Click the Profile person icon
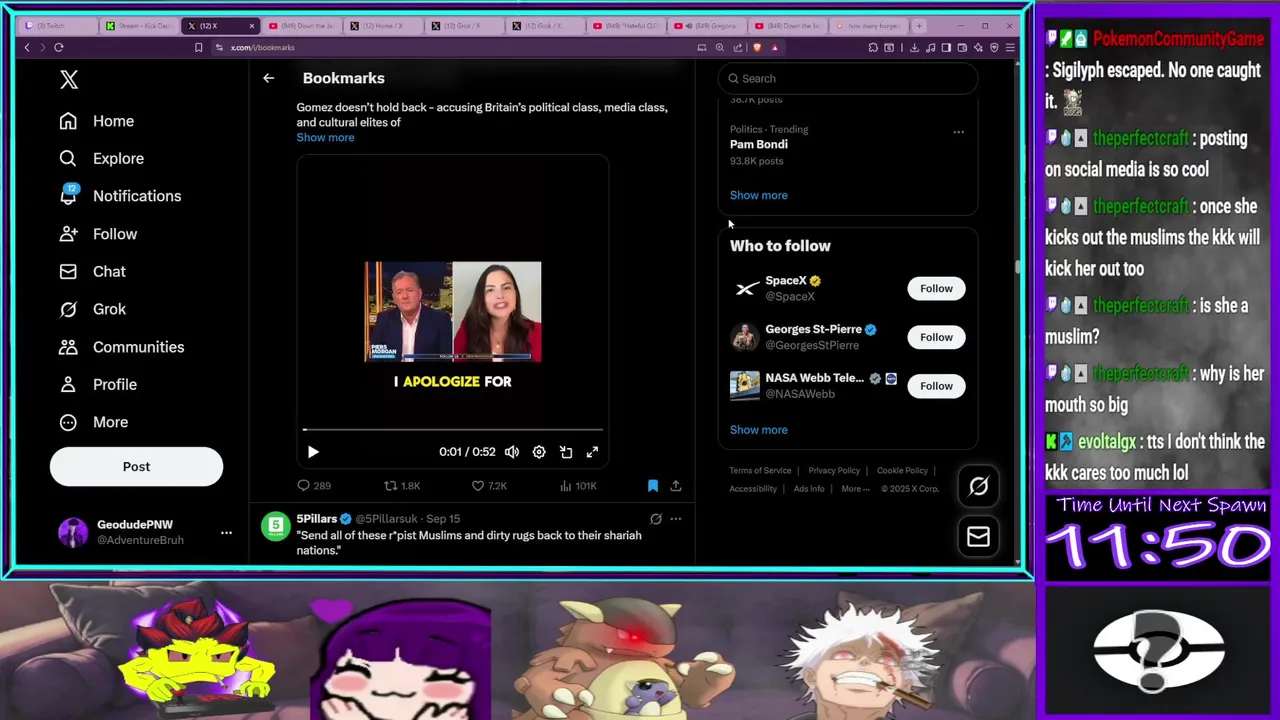The image size is (1280, 720). coord(68,384)
